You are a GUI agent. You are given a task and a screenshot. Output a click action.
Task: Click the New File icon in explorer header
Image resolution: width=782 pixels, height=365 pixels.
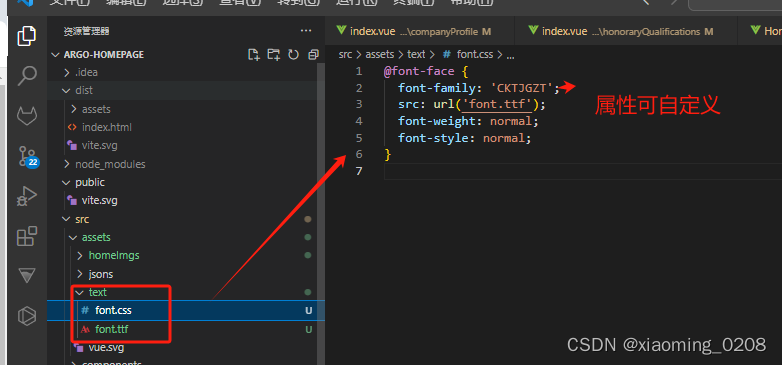pos(254,54)
